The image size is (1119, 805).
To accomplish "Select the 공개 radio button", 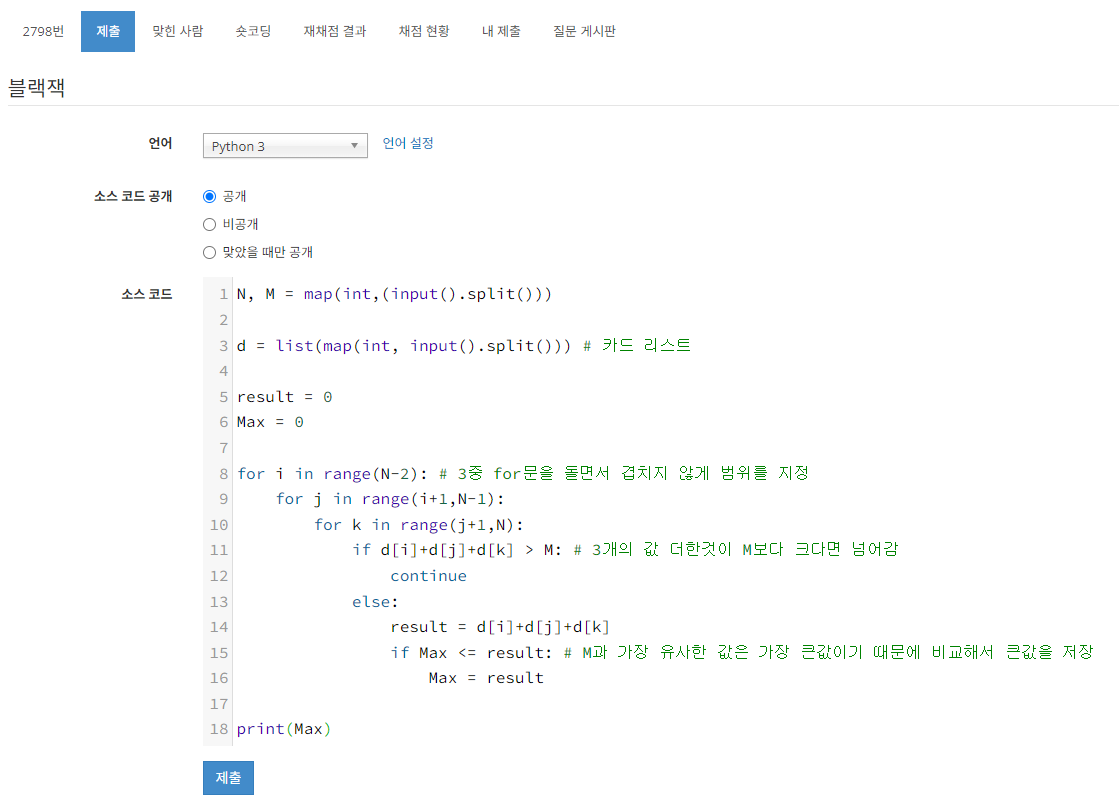I will coord(209,196).
